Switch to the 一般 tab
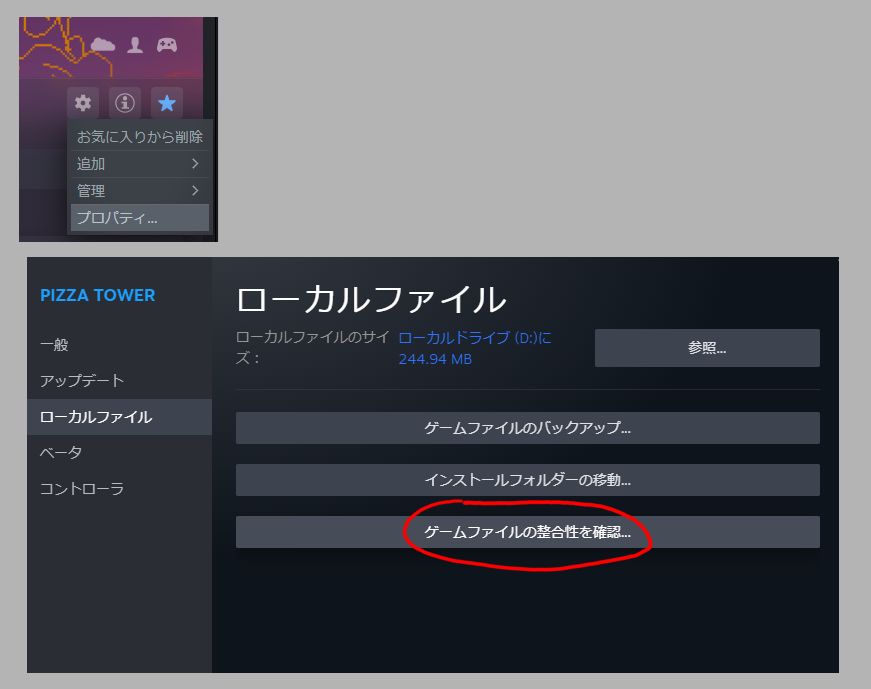871x689 pixels. [x=119, y=344]
